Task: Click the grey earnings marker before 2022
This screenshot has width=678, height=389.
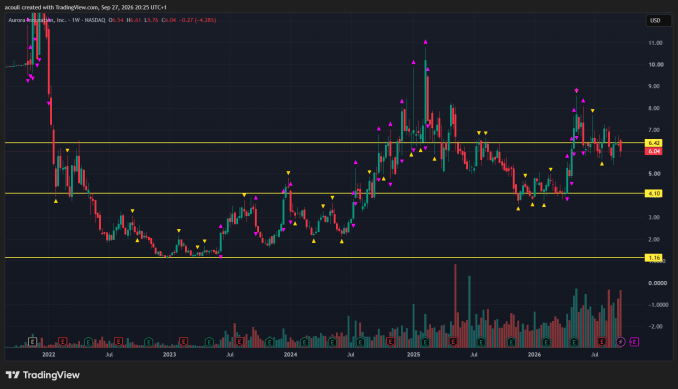Action: [x=32, y=342]
